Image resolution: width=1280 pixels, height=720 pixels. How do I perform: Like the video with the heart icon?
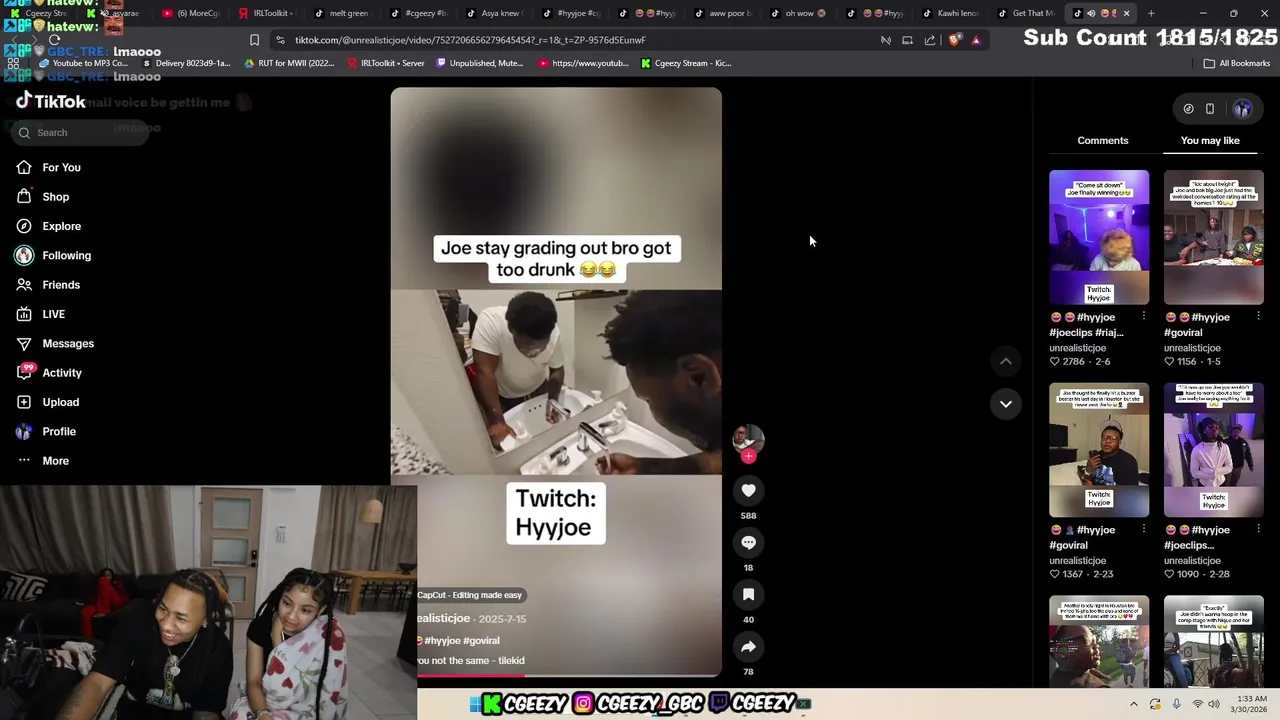click(x=748, y=490)
